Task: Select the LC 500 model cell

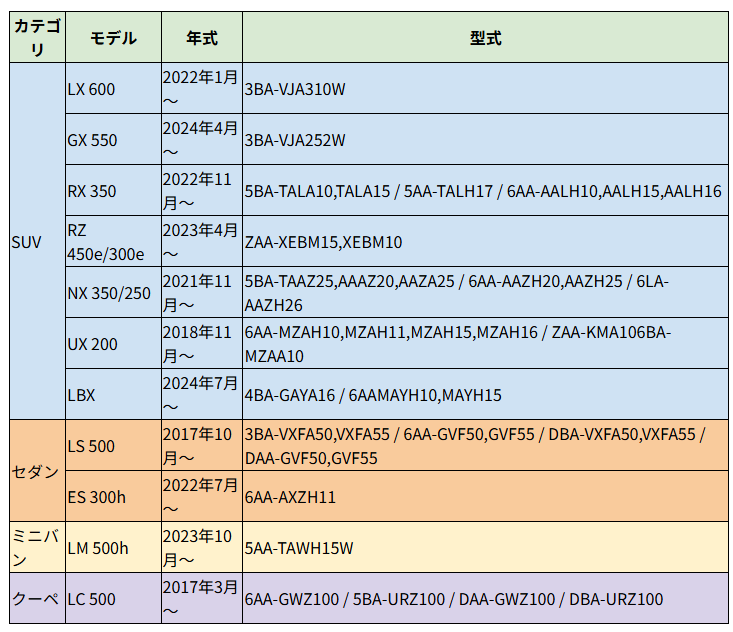Action: click(114, 598)
